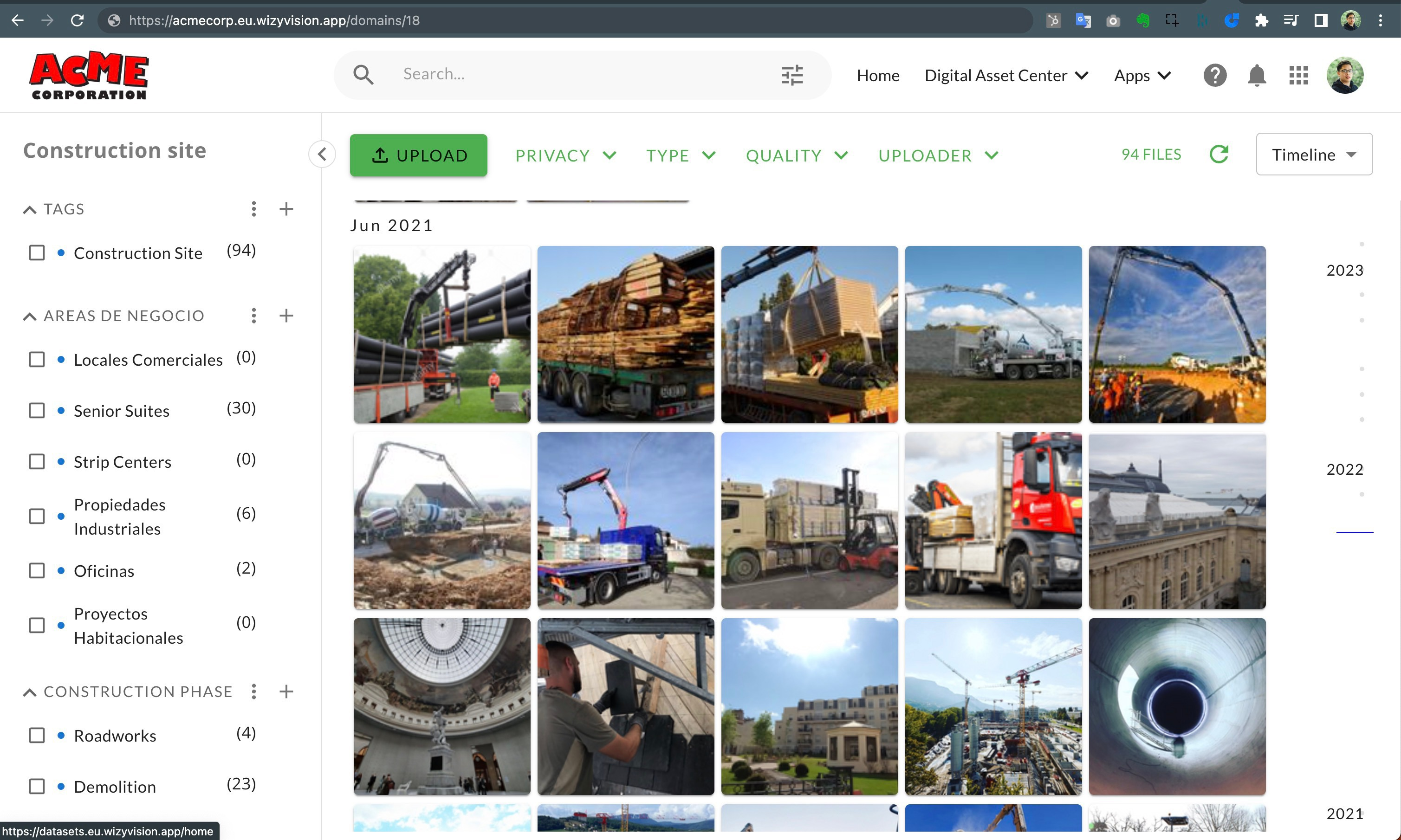Open the help question mark icon
This screenshot has height=840, width=1401.
1215,75
